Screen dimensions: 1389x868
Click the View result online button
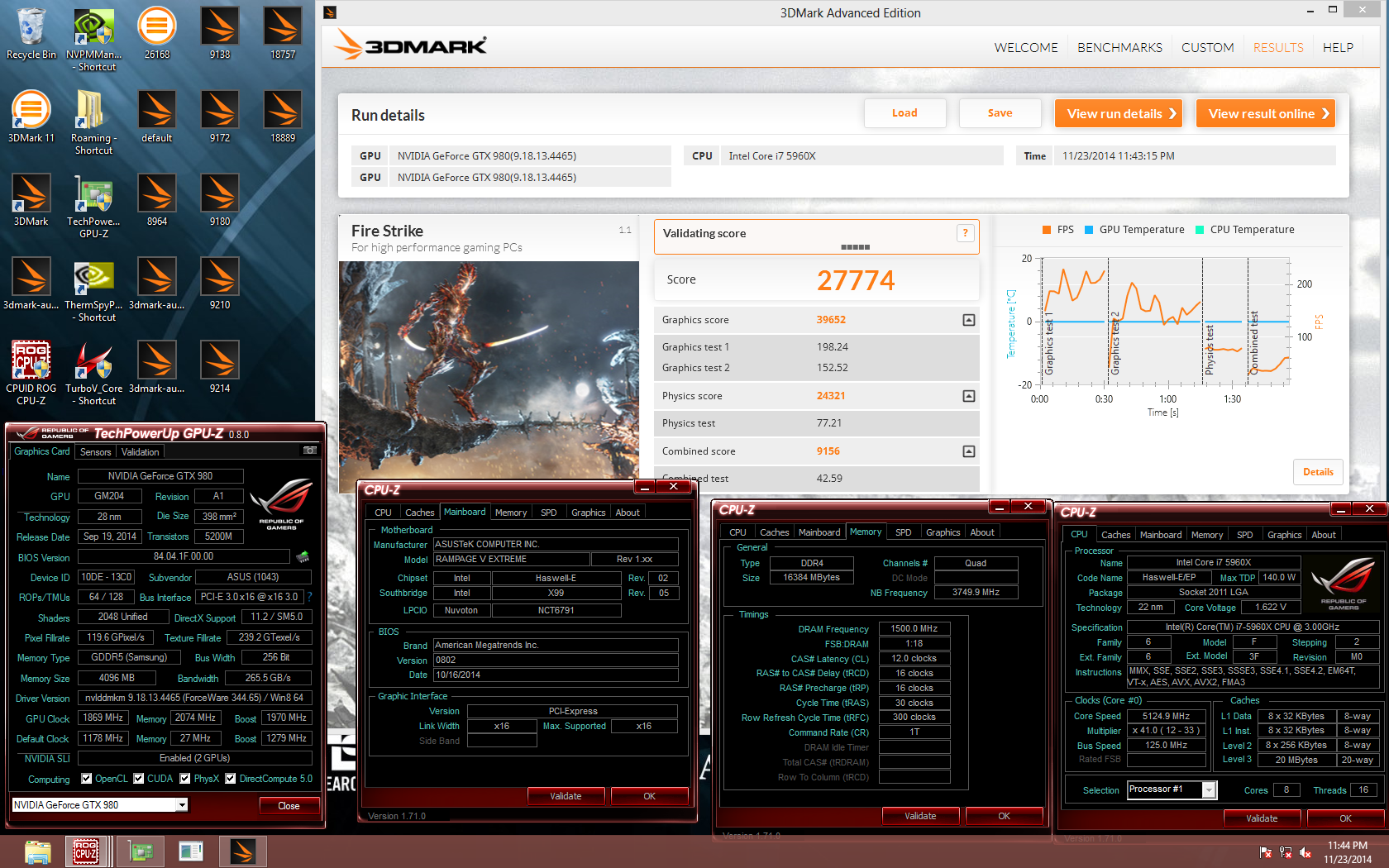tap(1266, 114)
